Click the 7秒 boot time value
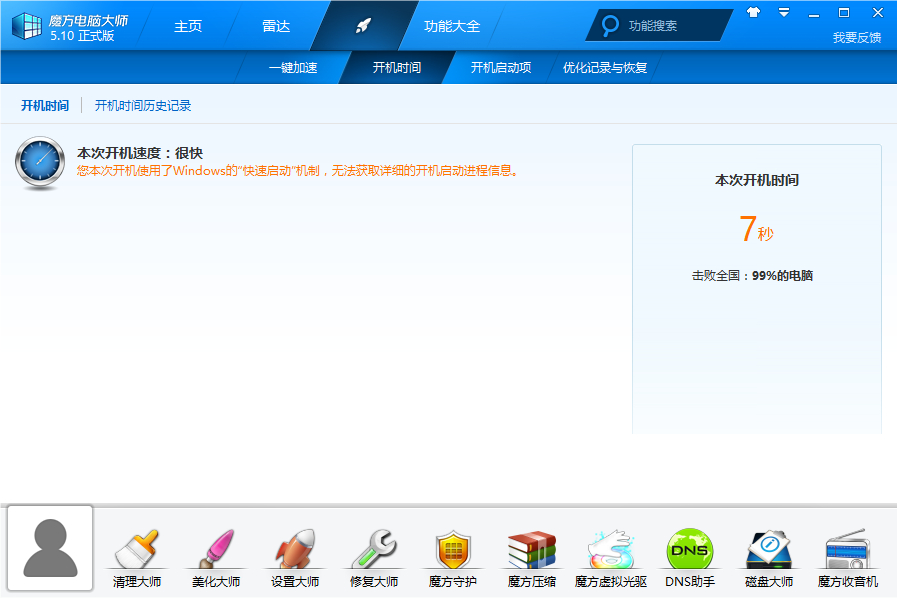Screen dimensions: 897x598 coord(756,229)
